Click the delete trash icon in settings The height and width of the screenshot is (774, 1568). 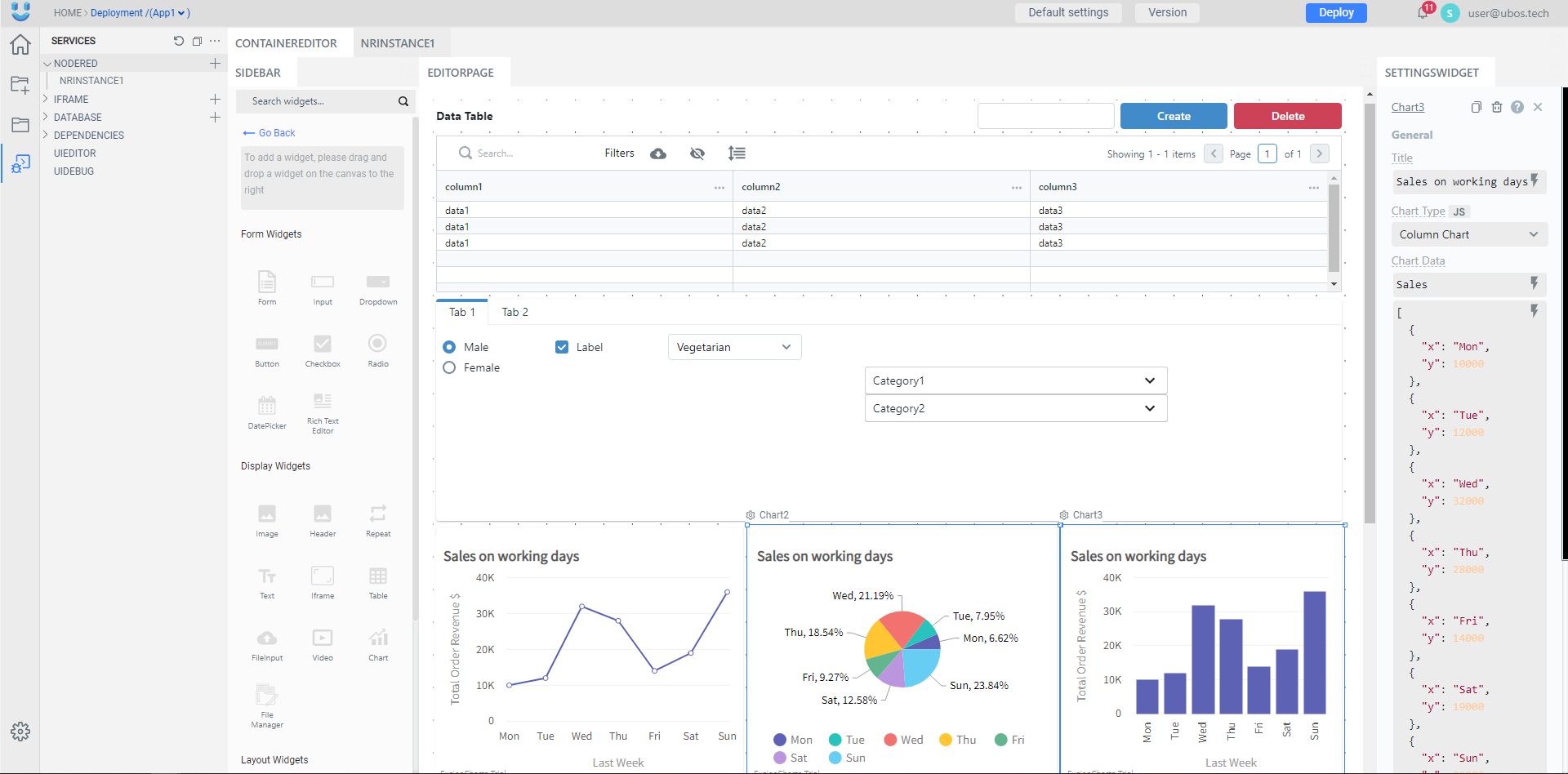(x=1497, y=107)
